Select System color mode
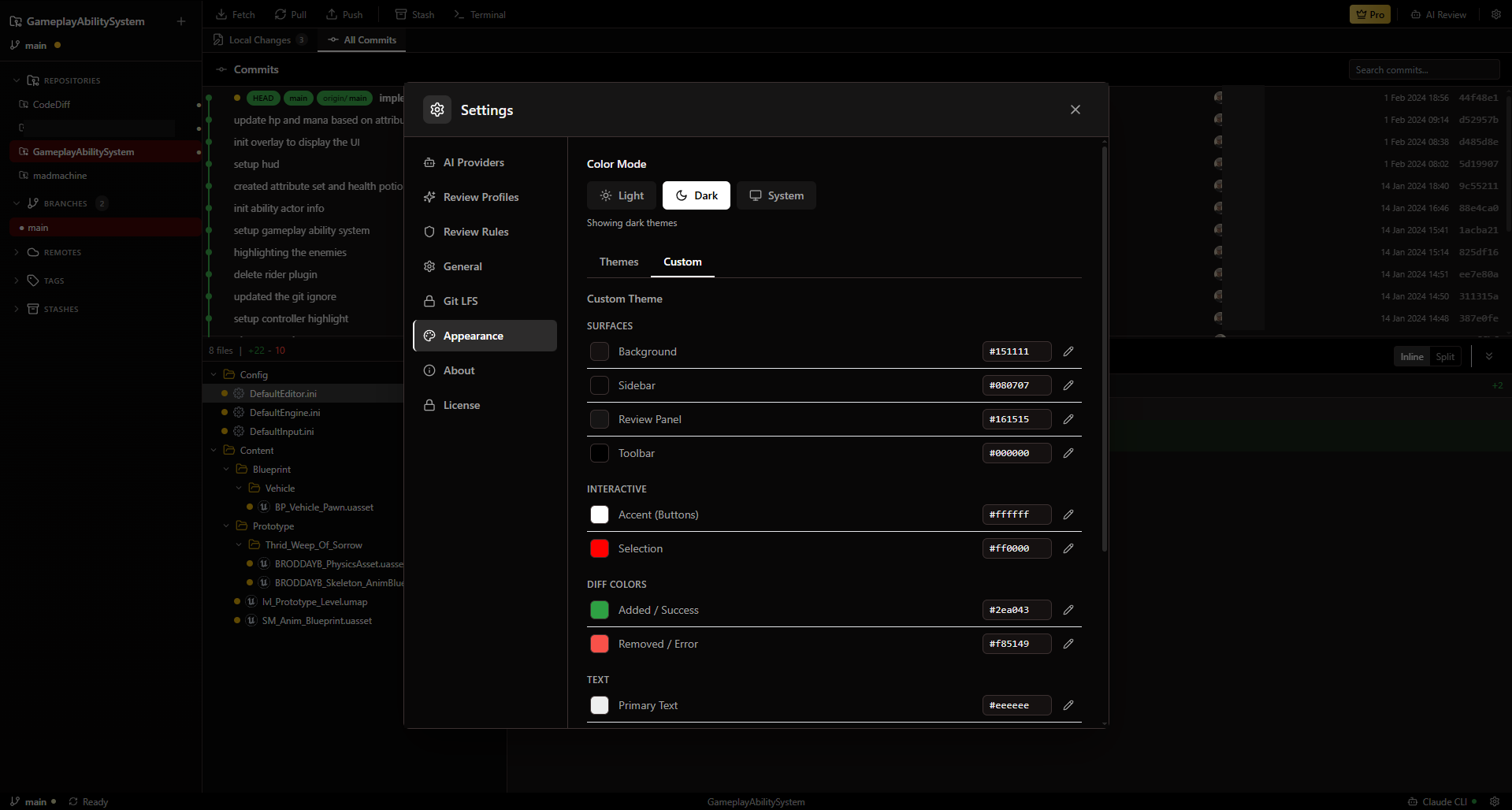Image resolution: width=1512 pixels, height=810 pixels. (777, 195)
